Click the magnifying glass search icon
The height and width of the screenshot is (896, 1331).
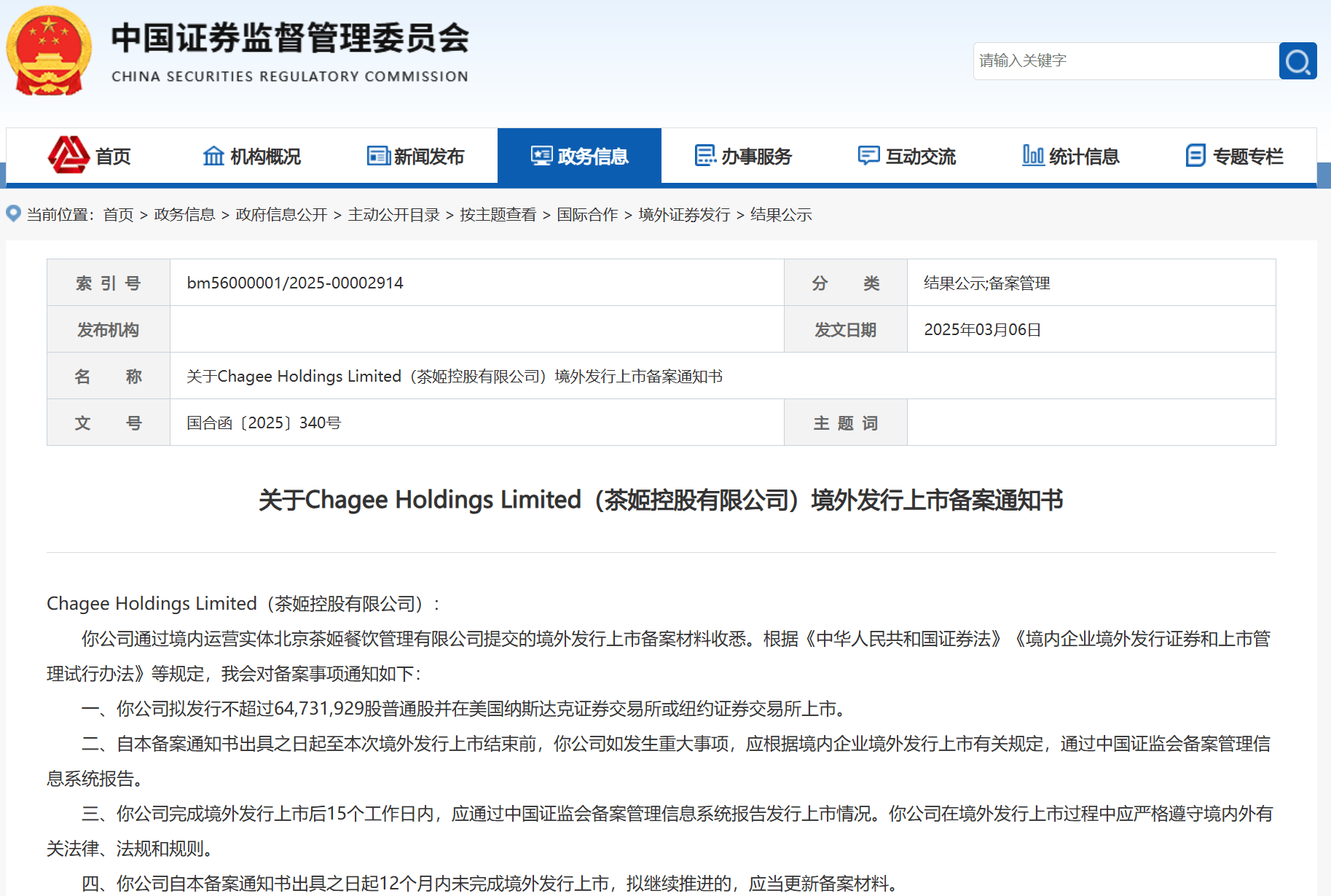click(1297, 61)
